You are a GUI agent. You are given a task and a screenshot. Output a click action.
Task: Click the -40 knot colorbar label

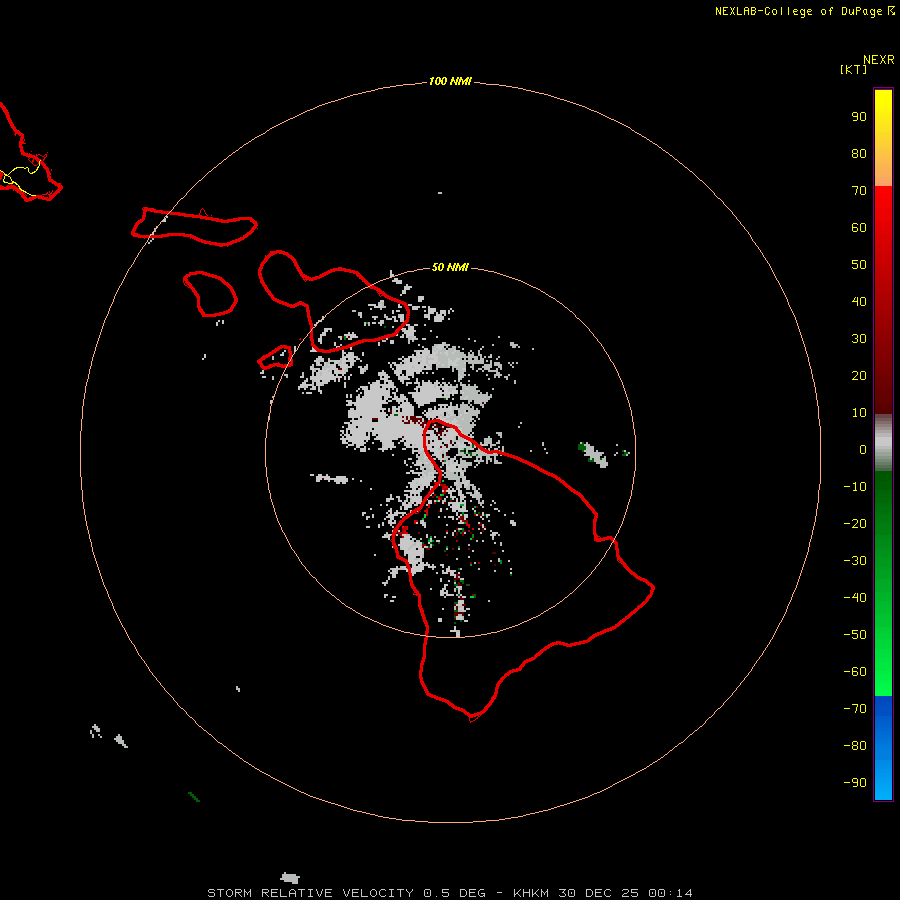point(855,598)
